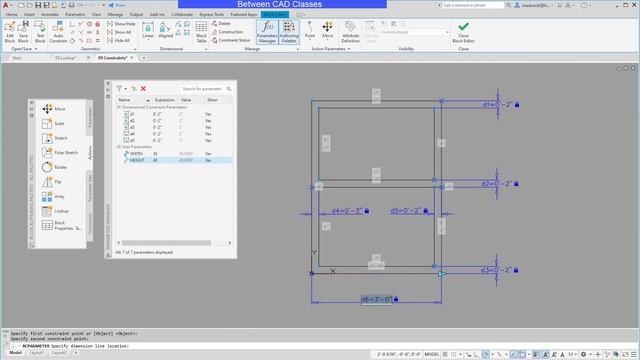Click the d5=0'-2" dimension label in drawing

[406, 211]
